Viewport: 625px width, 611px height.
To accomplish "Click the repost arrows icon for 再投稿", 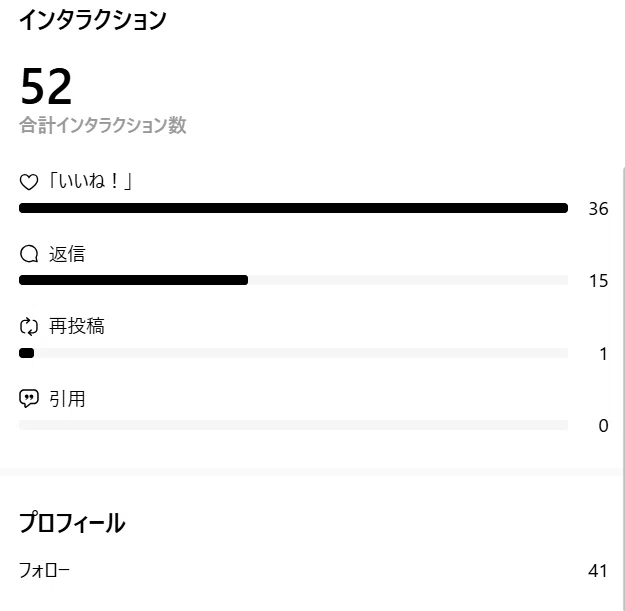I will [29, 326].
